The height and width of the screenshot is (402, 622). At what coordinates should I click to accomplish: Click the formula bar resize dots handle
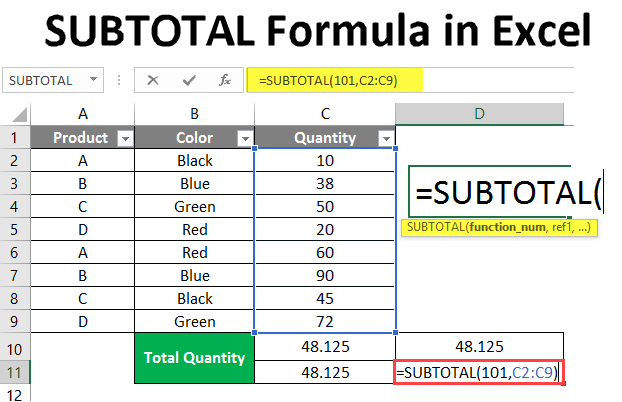[x=119, y=81]
